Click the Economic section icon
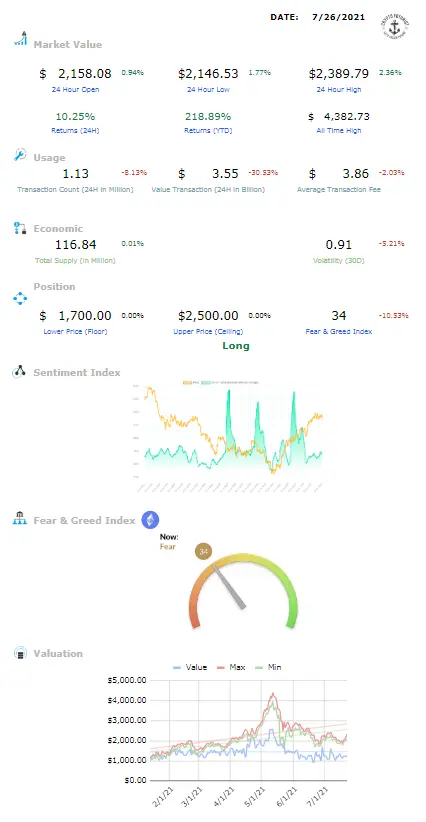Image resolution: width=426 pixels, height=822 pixels. pyautogui.click(x=20, y=229)
